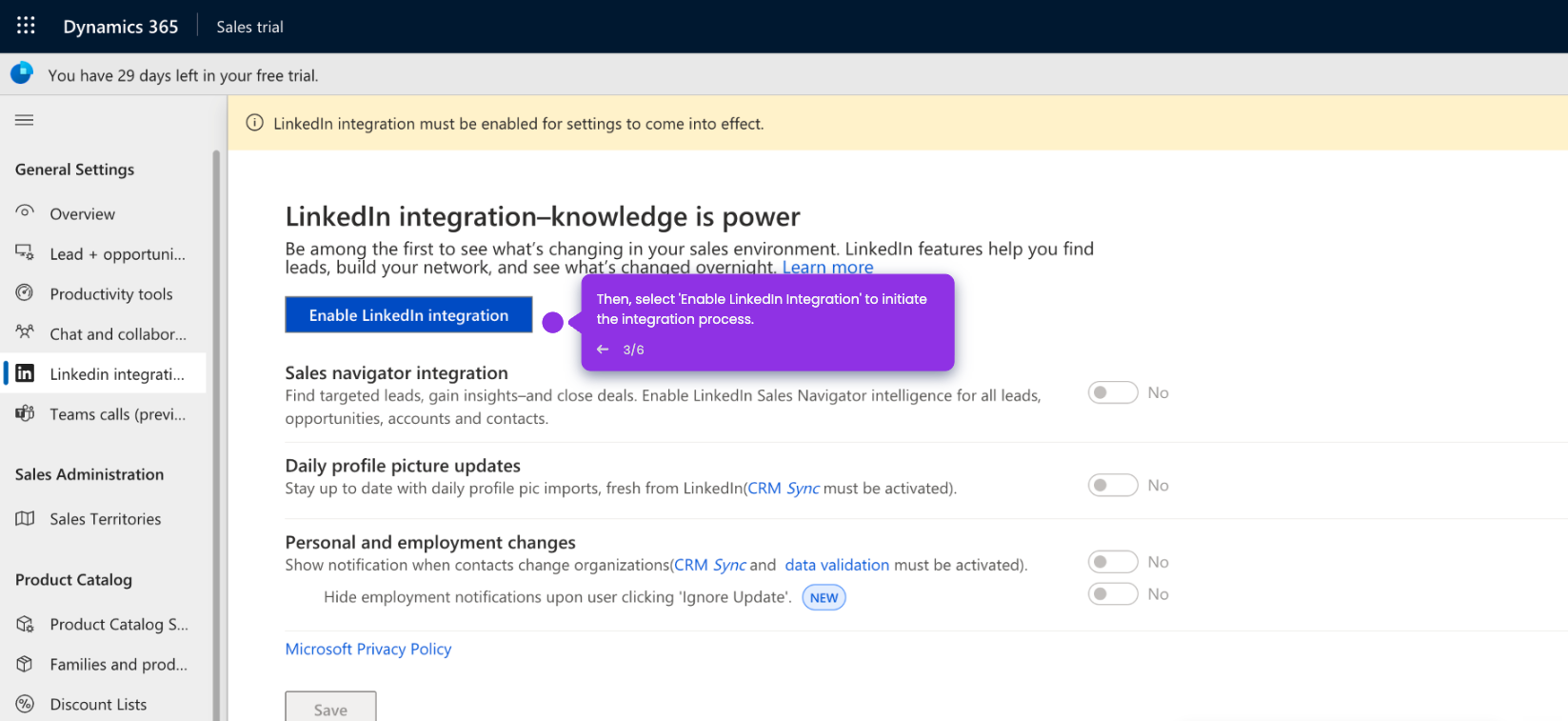Open the Learn more link
1568x721 pixels.
pyautogui.click(x=827, y=267)
